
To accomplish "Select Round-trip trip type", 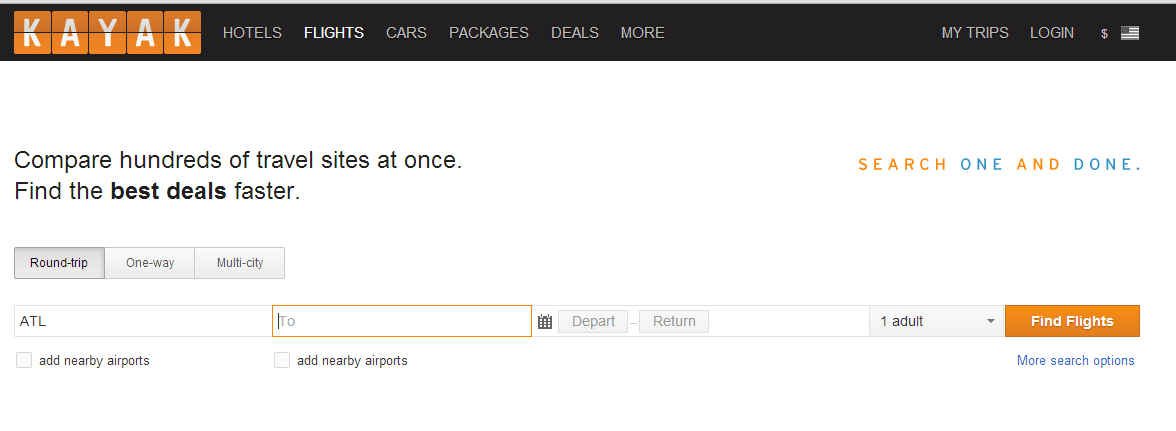I will click(59, 263).
